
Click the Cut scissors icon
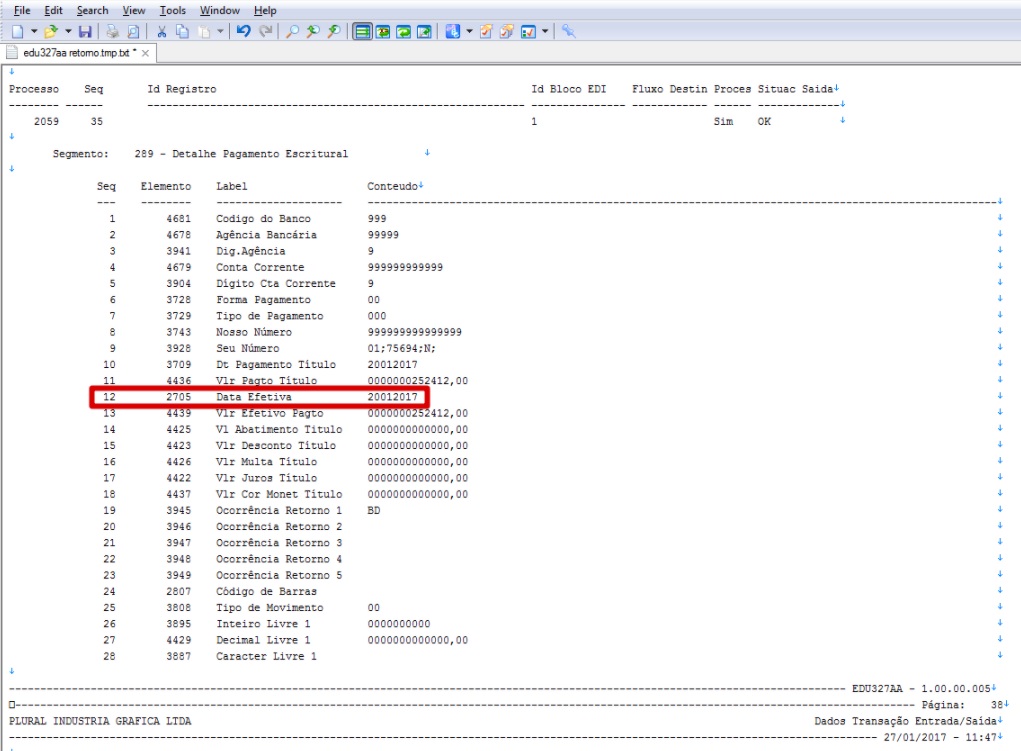tap(161, 31)
